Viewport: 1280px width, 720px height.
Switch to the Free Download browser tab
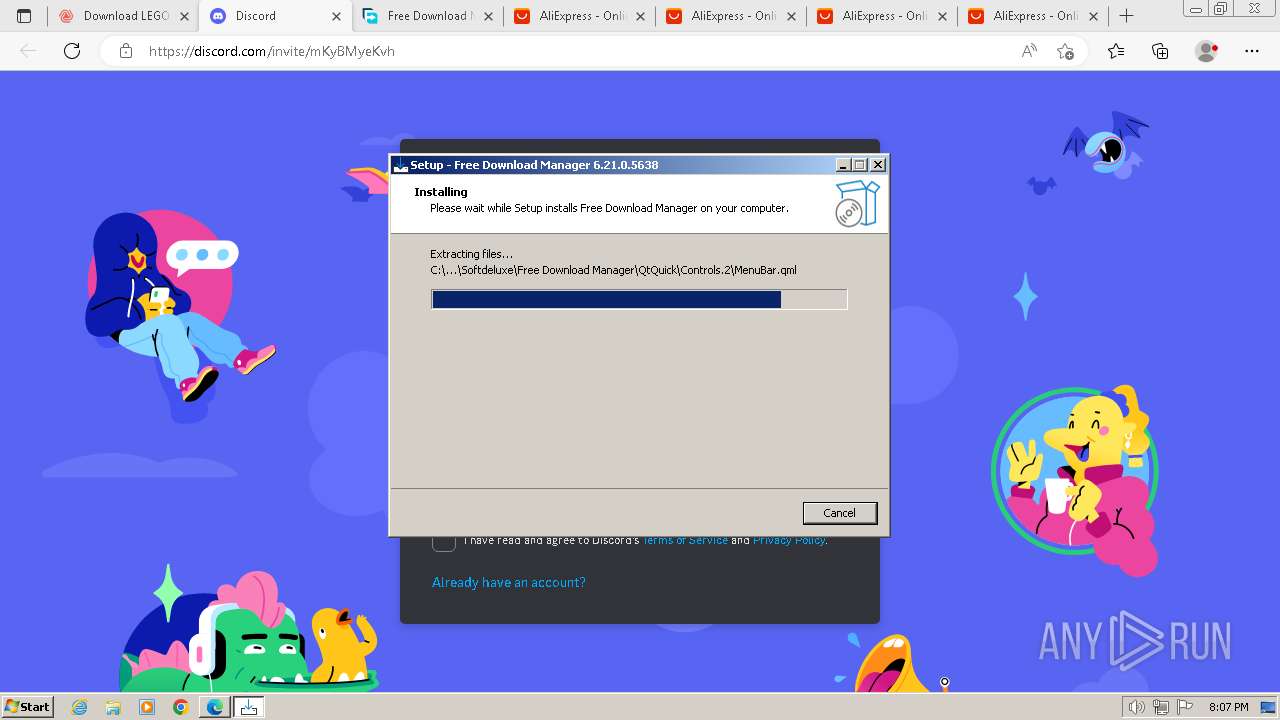tap(425, 16)
